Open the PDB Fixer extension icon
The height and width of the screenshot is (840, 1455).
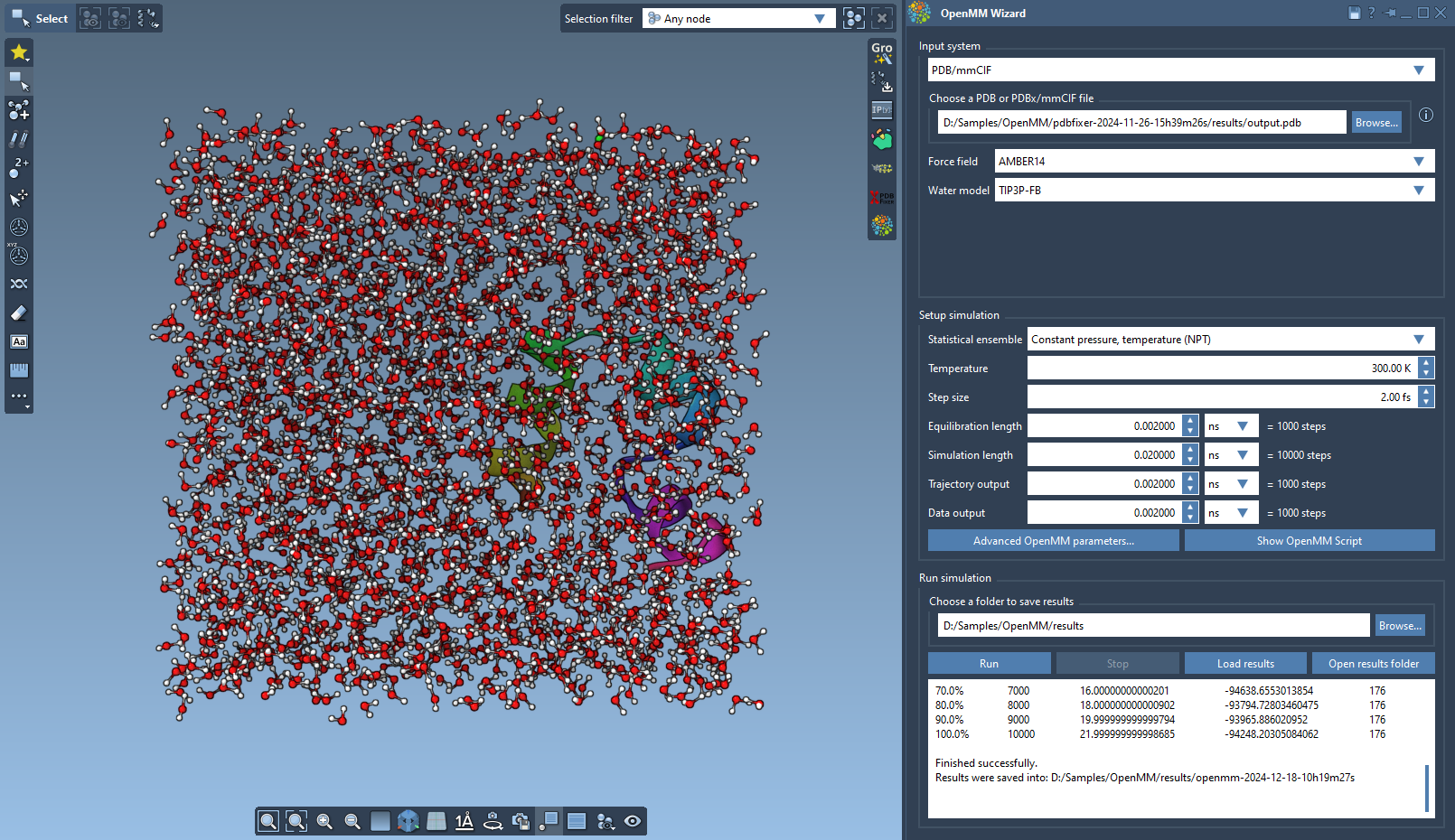click(881, 197)
